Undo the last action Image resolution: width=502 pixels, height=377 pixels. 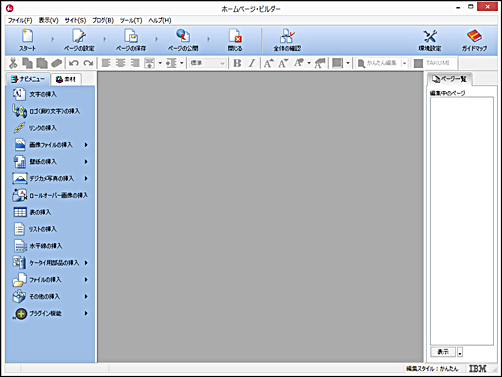pos(74,63)
